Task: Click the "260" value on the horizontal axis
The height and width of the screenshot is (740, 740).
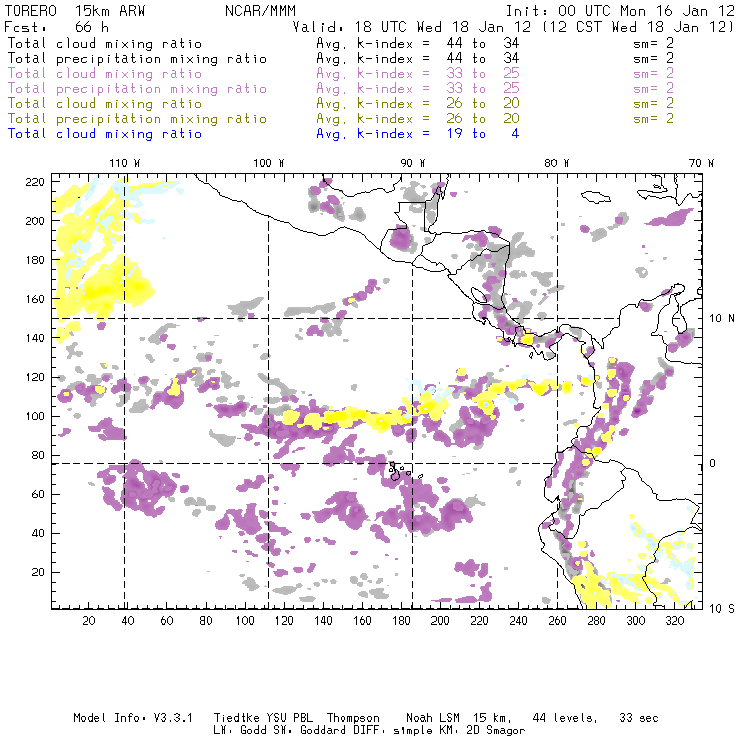Action: [x=557, y=621]
